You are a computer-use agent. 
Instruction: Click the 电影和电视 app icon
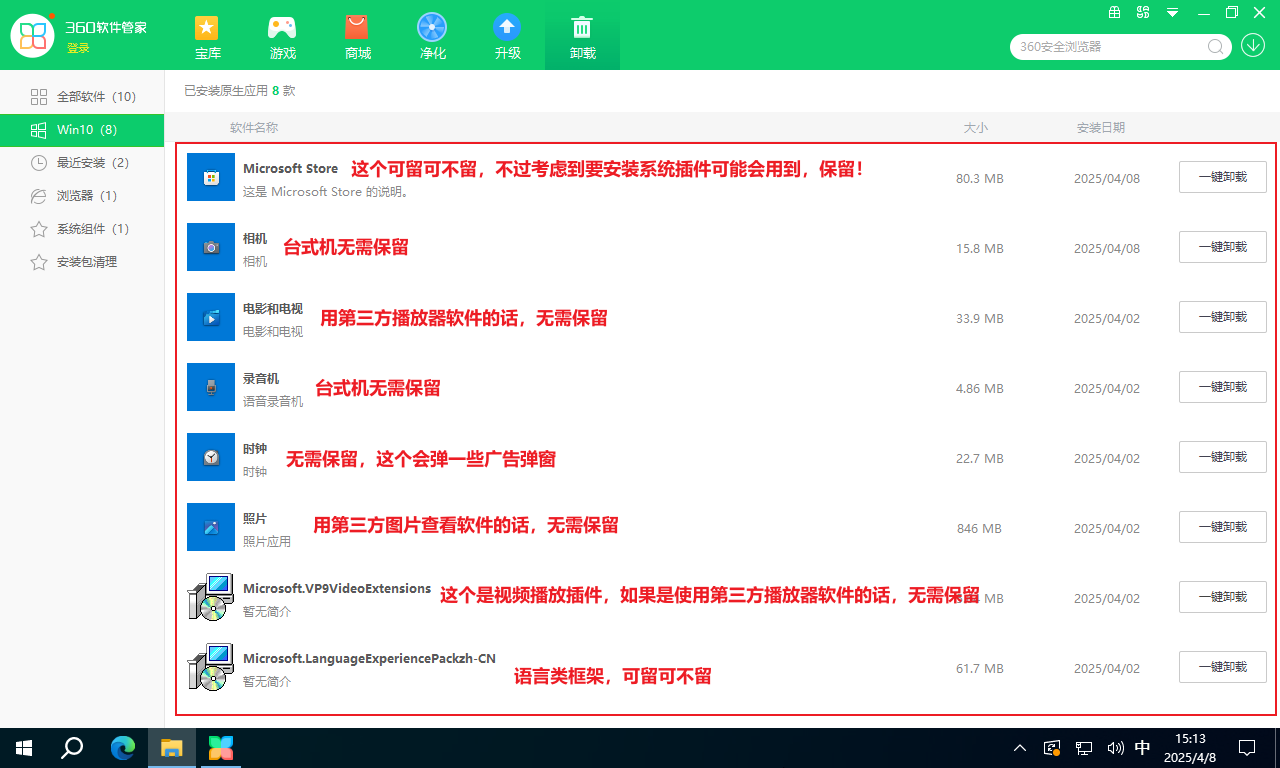[211, 317]
